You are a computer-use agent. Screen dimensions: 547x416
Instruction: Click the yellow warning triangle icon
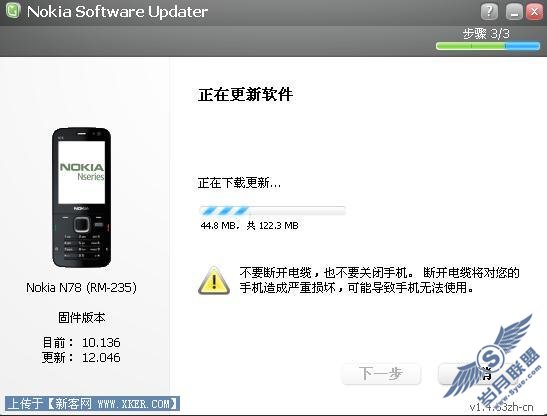tap(214, 281)
